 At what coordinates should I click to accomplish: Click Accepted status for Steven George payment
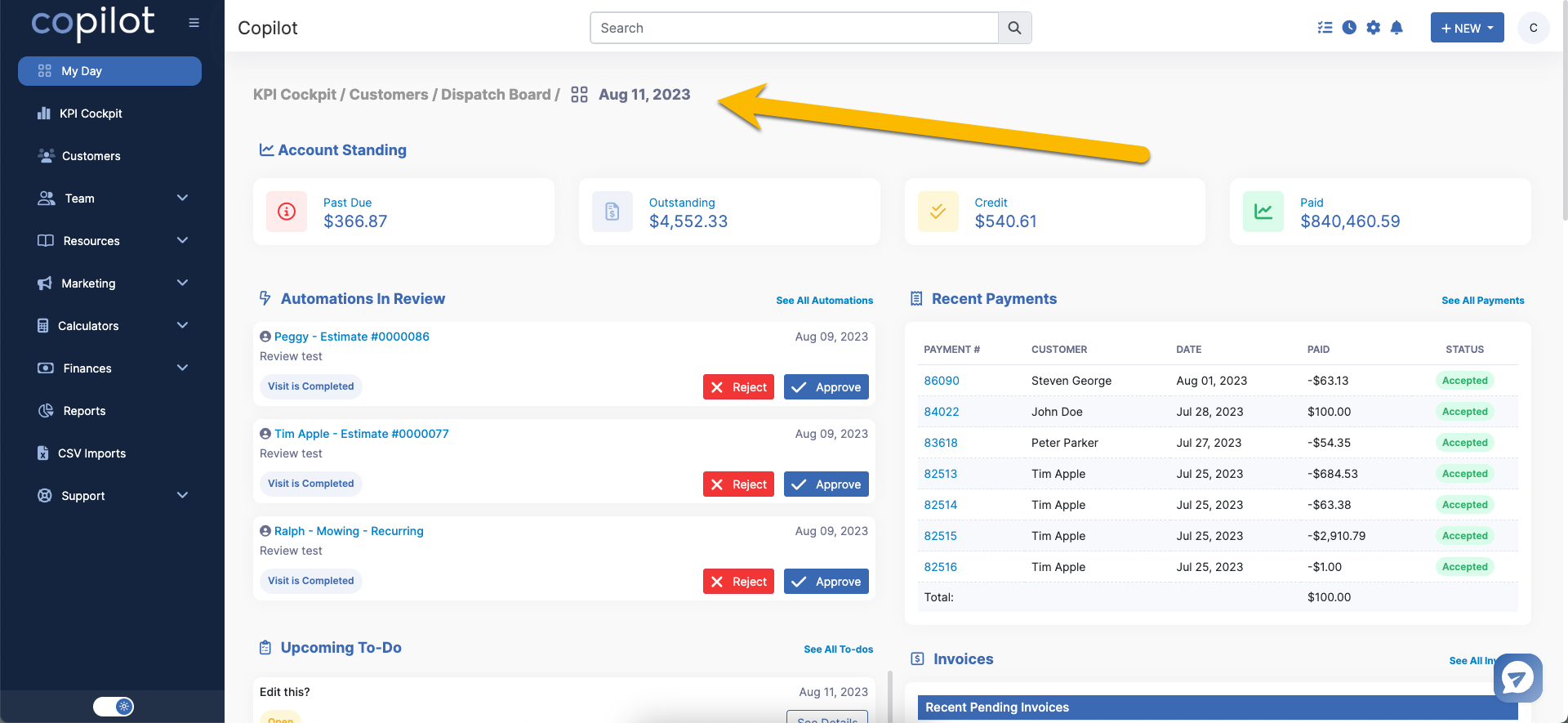[x=1464, y=381]
